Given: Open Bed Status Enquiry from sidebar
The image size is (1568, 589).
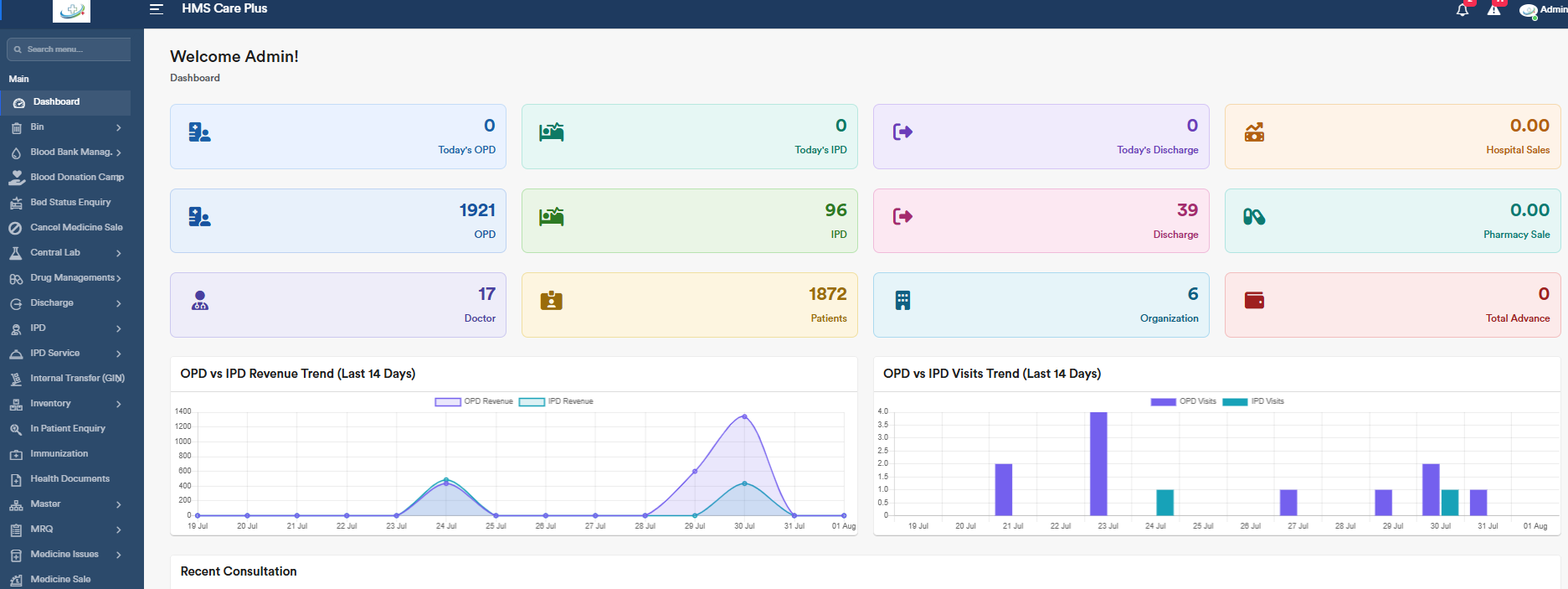Looking at the screenshot, I should point(65,203).
